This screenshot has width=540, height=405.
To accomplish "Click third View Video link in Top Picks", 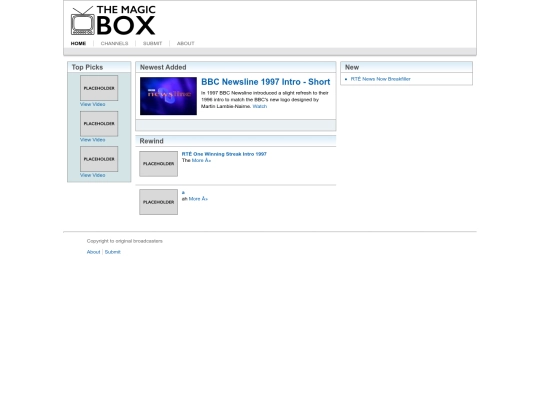I will point(93,175).
